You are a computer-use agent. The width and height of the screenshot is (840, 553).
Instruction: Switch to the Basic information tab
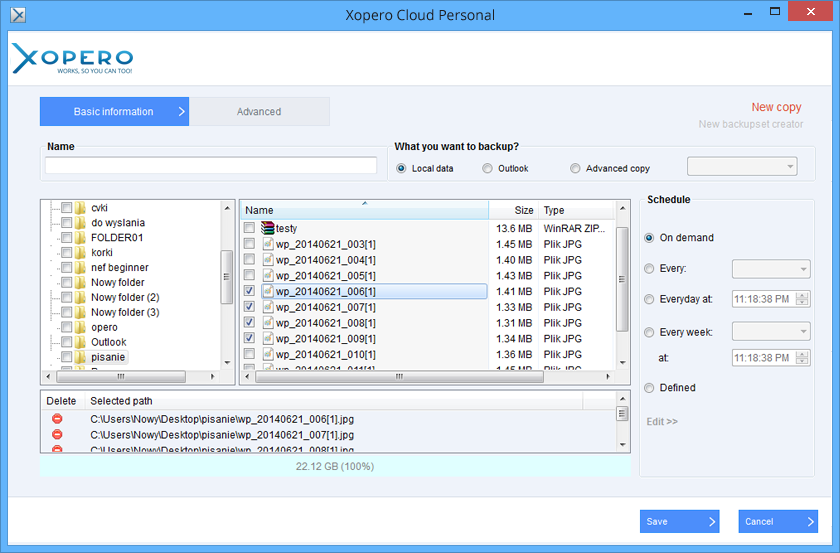114,111
